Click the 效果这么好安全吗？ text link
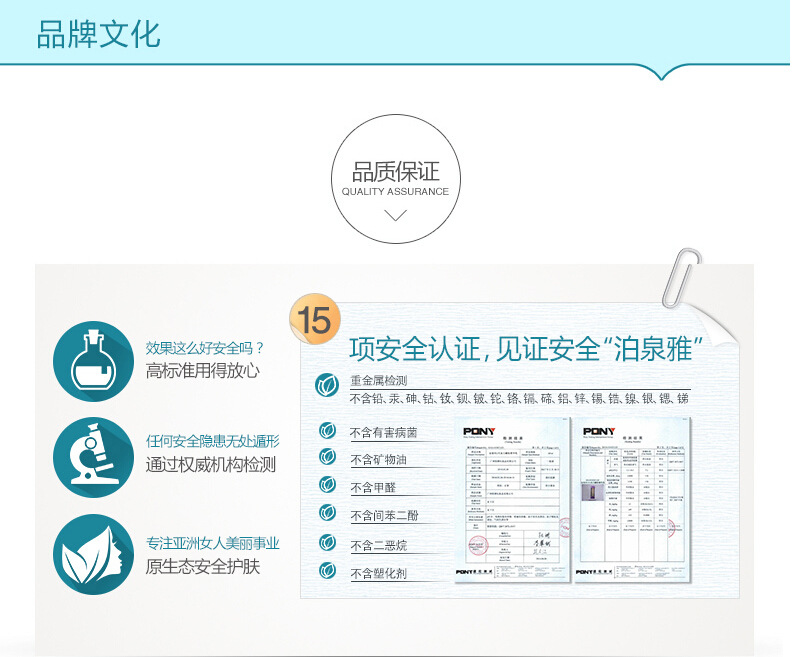This screenshot has height=657, width=803. (x=205, y=348)
